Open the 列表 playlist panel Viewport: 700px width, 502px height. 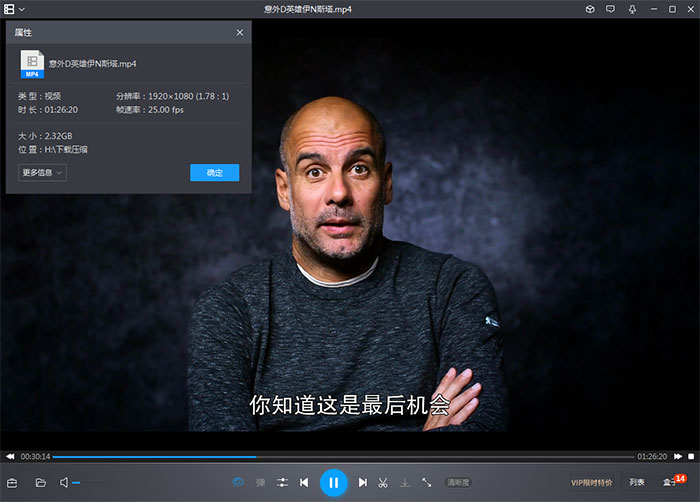coord(637,482)
